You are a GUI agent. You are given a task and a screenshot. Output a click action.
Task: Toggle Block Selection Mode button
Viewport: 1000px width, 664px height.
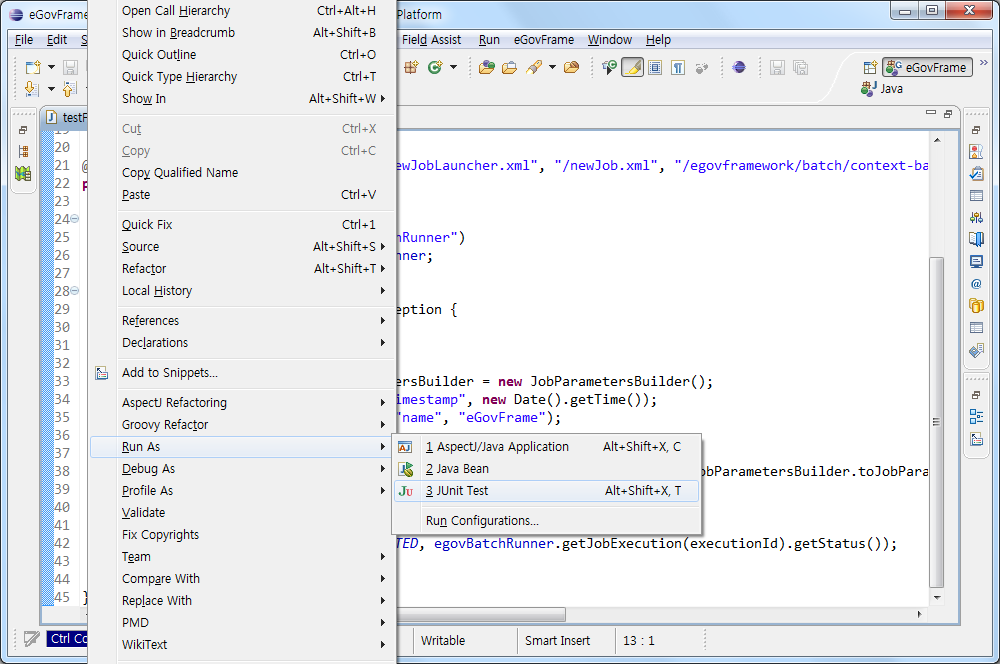pos(655,68)
